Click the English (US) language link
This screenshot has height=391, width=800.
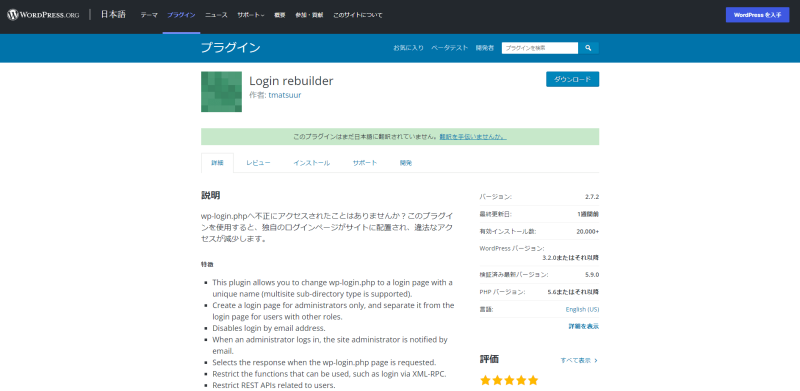pos(582,309)
